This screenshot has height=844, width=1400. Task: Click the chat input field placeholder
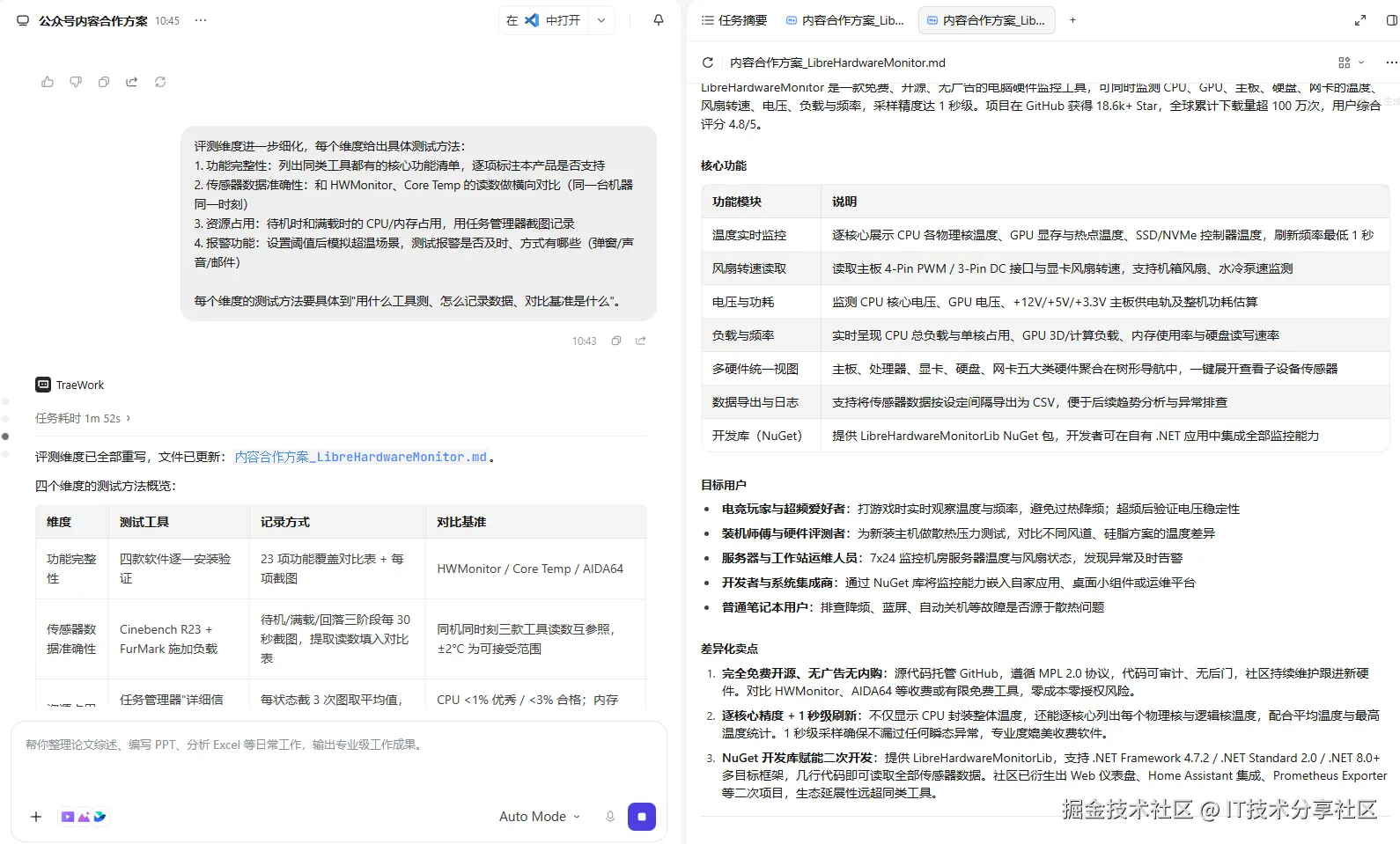point(338,745)
